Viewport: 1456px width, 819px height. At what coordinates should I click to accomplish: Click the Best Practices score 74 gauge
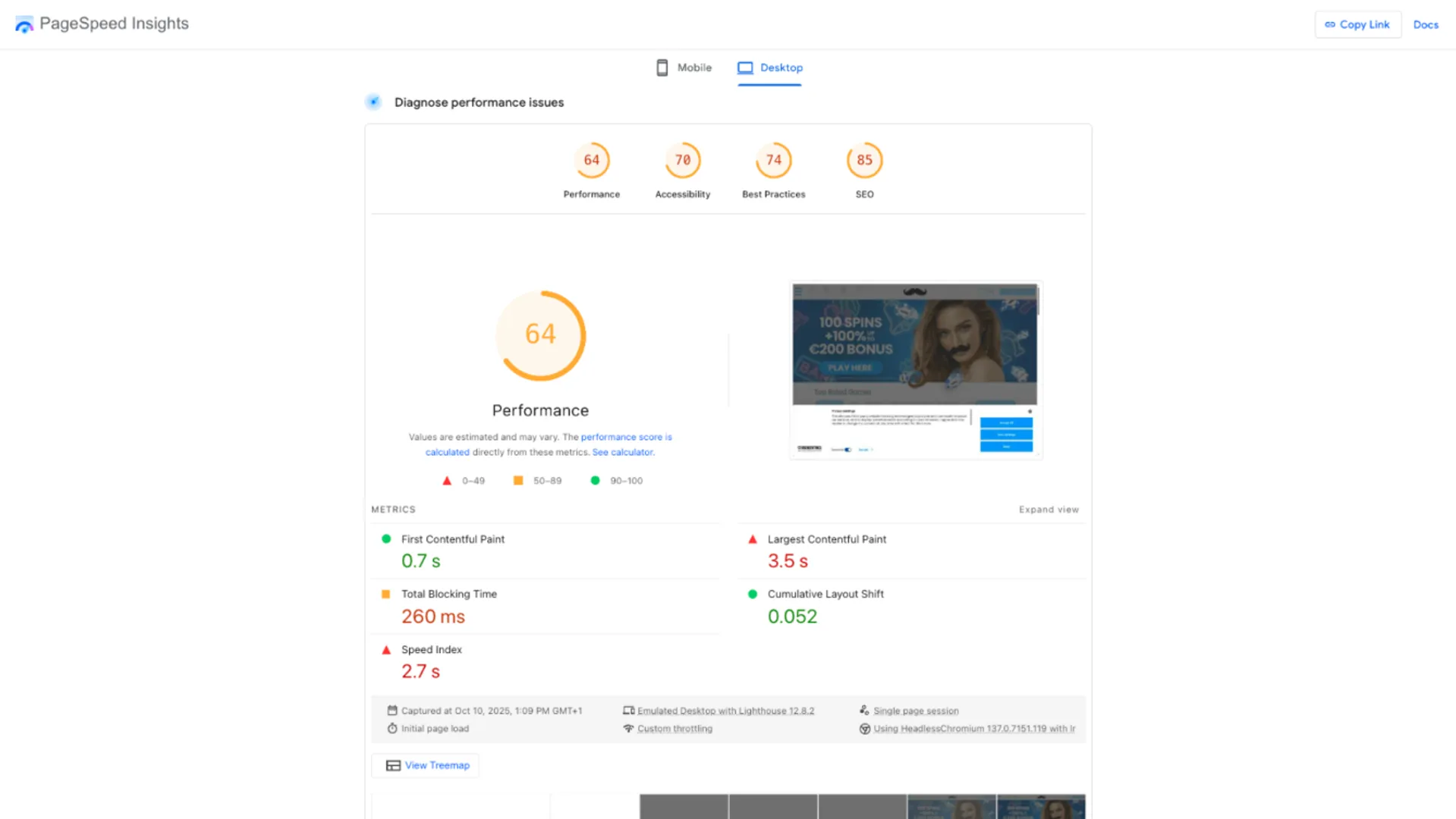(x=773, y=160)
